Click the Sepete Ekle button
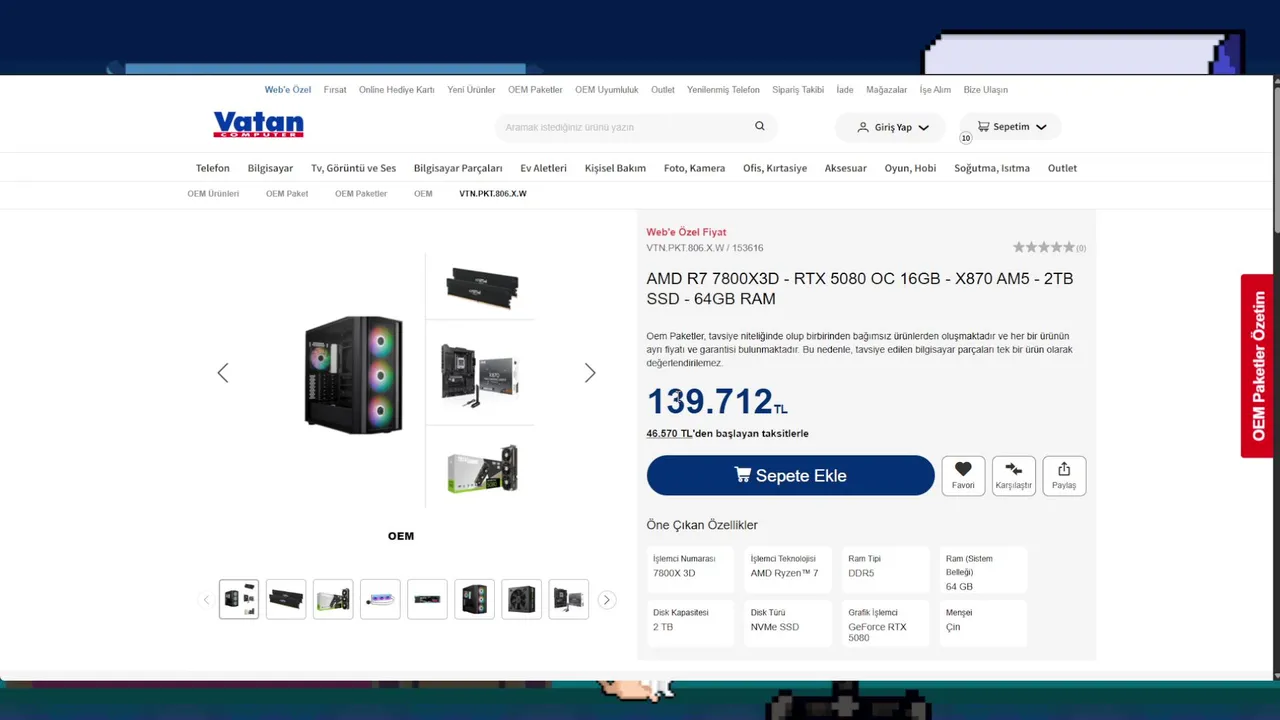 click(791, 475)
